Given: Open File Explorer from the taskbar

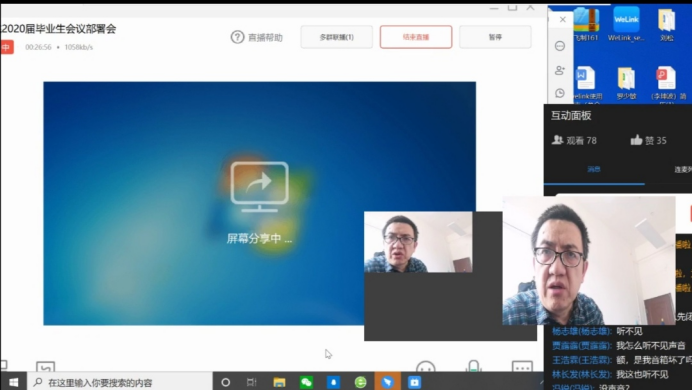Looking at the screenshot, I should coord(279,382).
